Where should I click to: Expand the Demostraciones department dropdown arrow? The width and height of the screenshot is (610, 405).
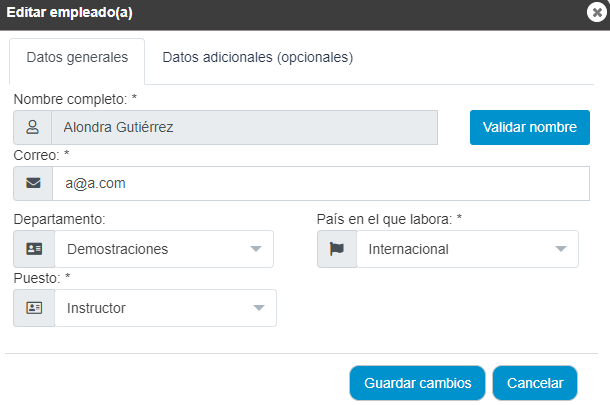(256, 249)
